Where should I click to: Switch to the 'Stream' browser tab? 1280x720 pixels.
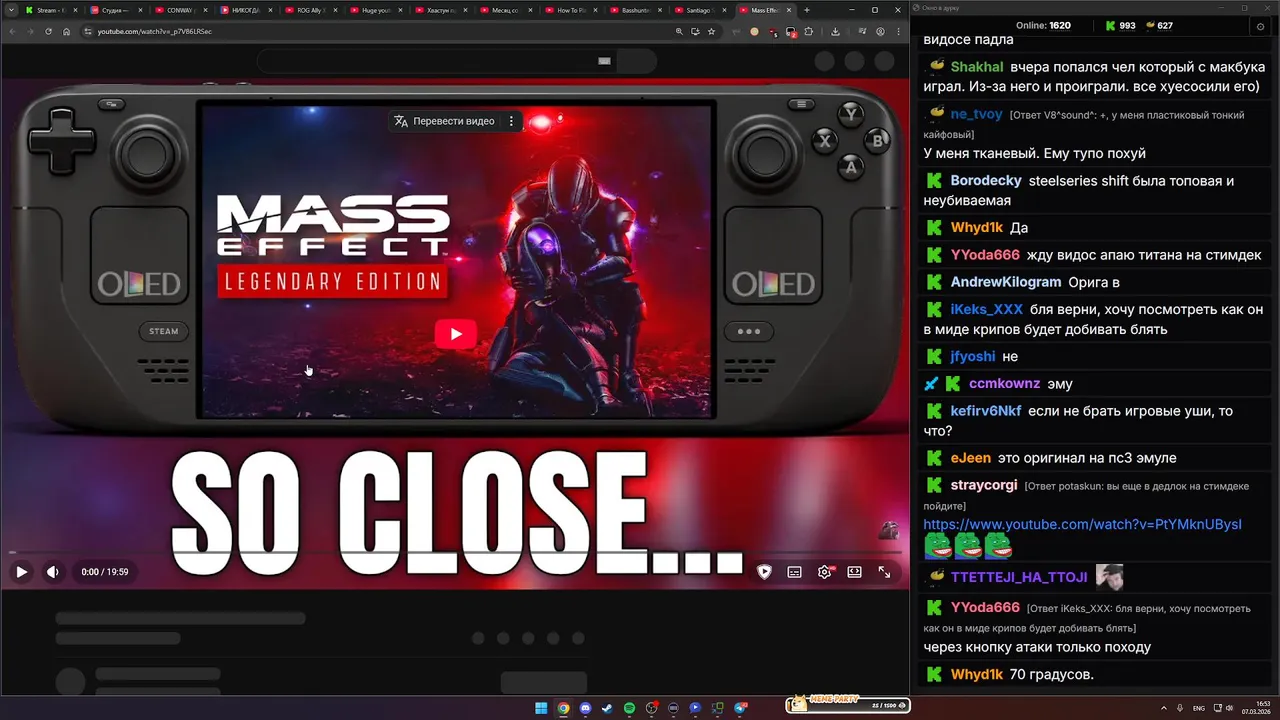pos(49,10)
